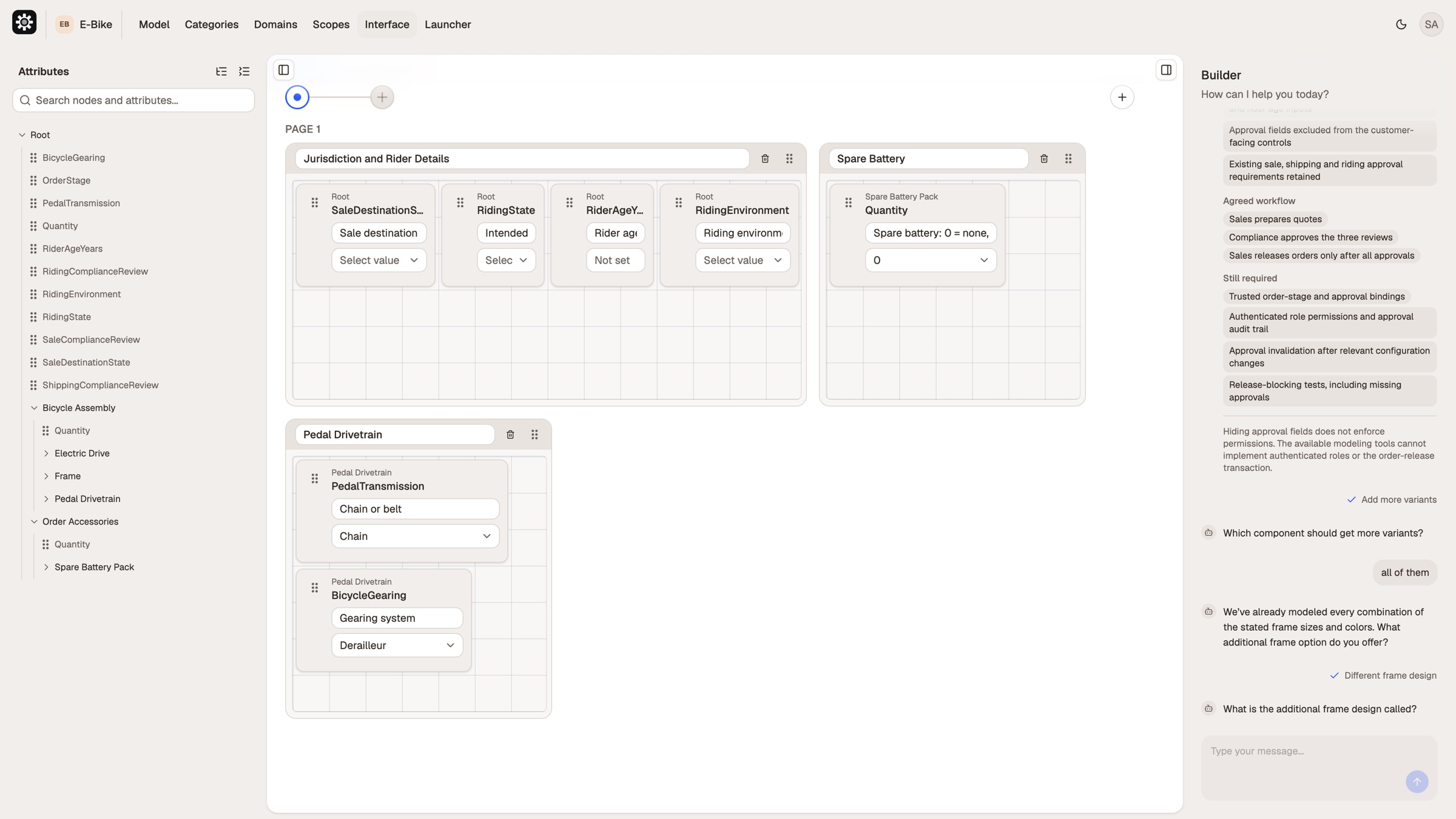
Task: Toggle left sidebar panel icon
Action: pos(283,70)
